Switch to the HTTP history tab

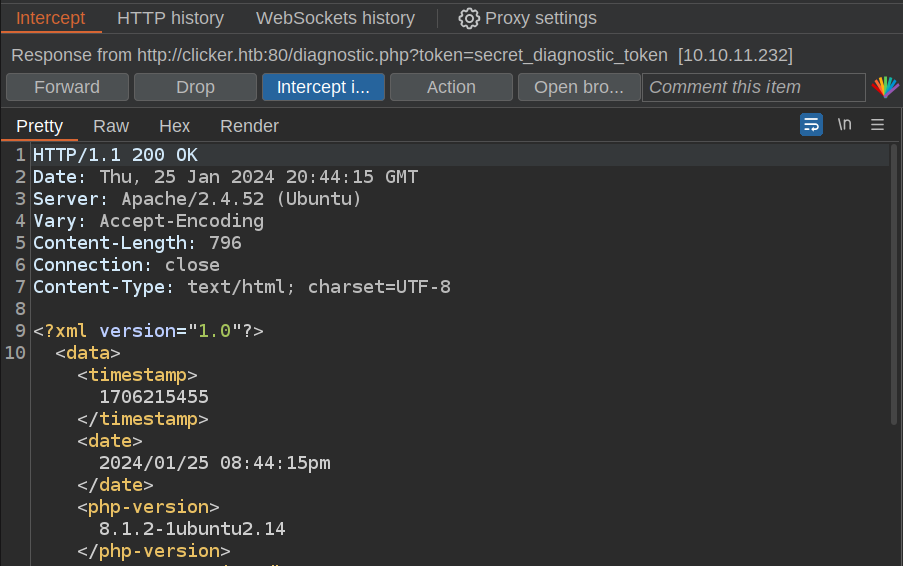tap(170, 18)
